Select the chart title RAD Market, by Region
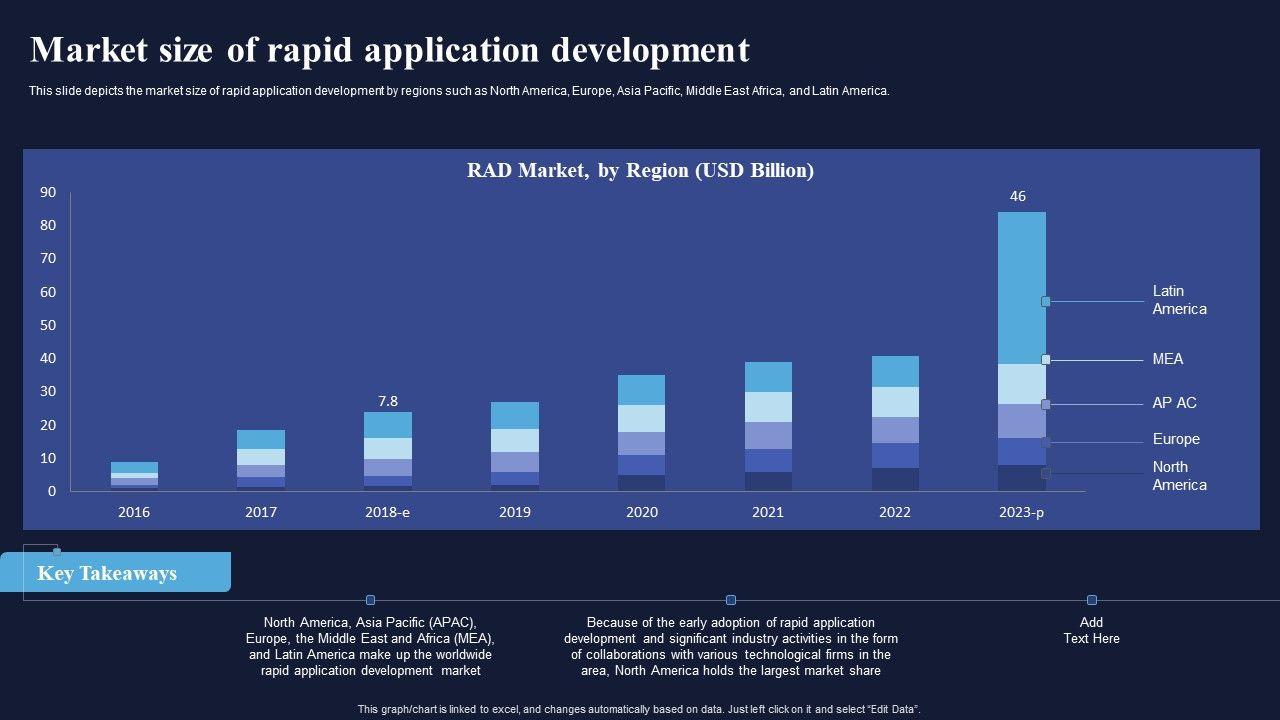This screenshot has width=1280, height=720. pyautogui.click(x=640, y=171)
